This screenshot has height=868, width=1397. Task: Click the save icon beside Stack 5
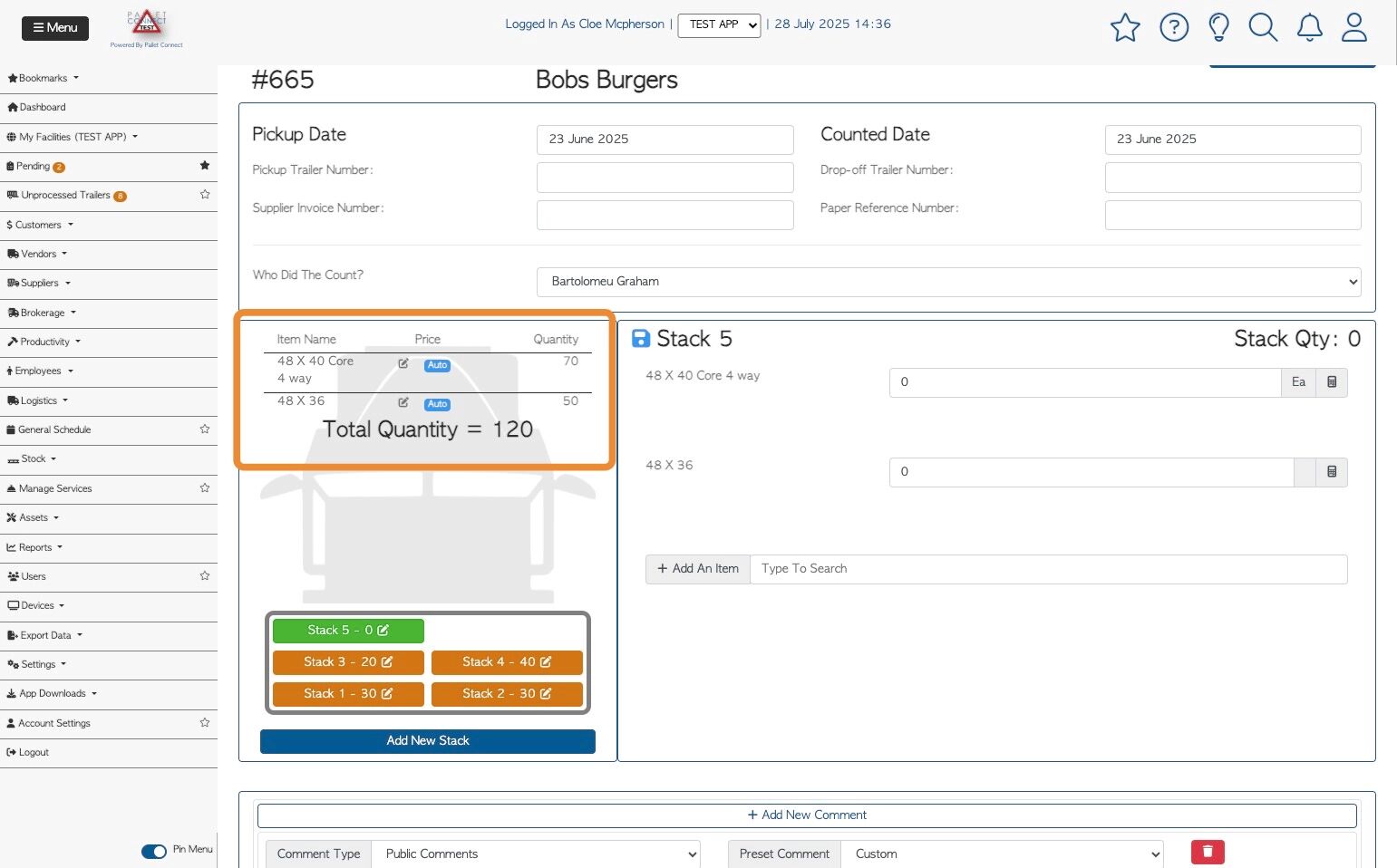point(641,339)
